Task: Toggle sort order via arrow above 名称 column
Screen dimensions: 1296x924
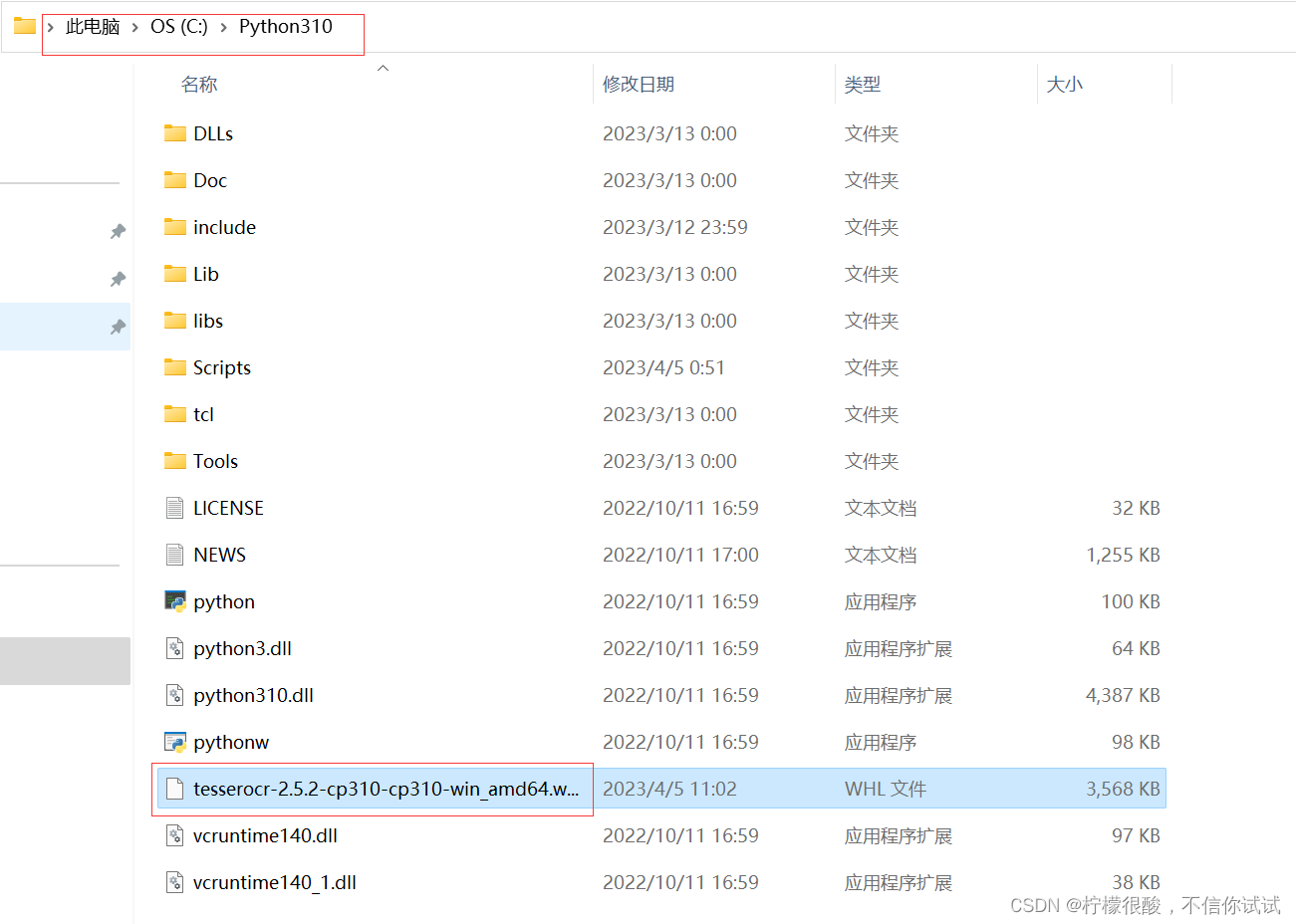Action: (x=383, y=67)
